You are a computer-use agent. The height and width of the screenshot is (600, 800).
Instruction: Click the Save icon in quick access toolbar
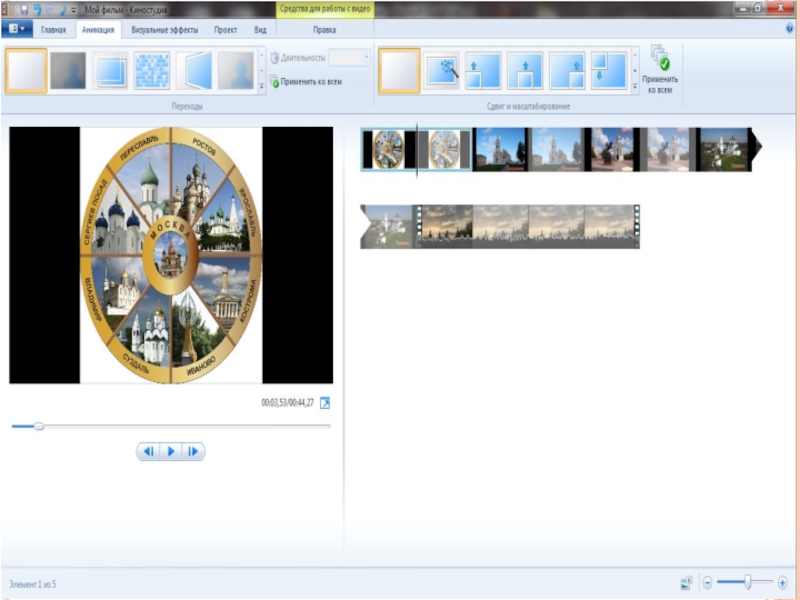[23, 9]
